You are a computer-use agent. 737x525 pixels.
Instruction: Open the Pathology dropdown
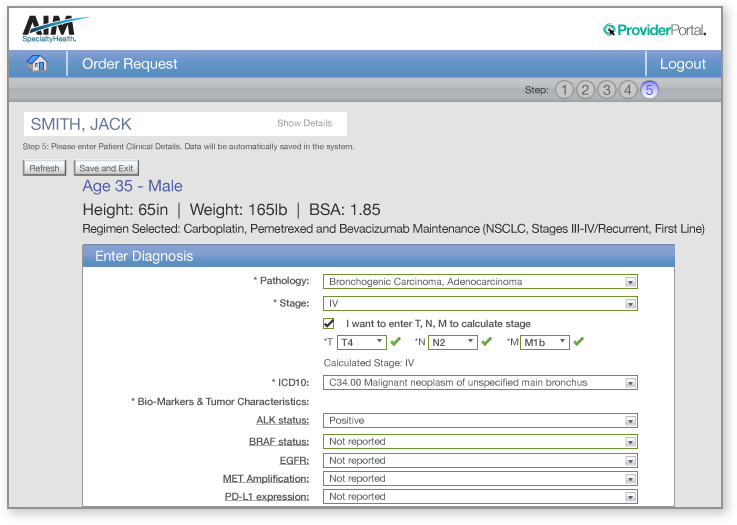click(480, 282)
